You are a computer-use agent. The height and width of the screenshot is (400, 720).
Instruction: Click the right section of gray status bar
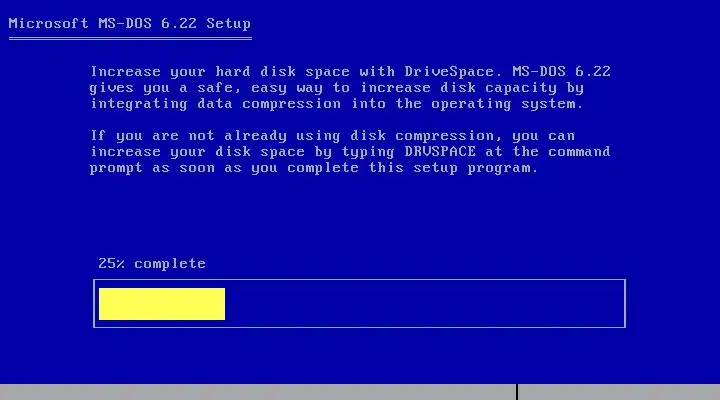(x=619, y=392)
